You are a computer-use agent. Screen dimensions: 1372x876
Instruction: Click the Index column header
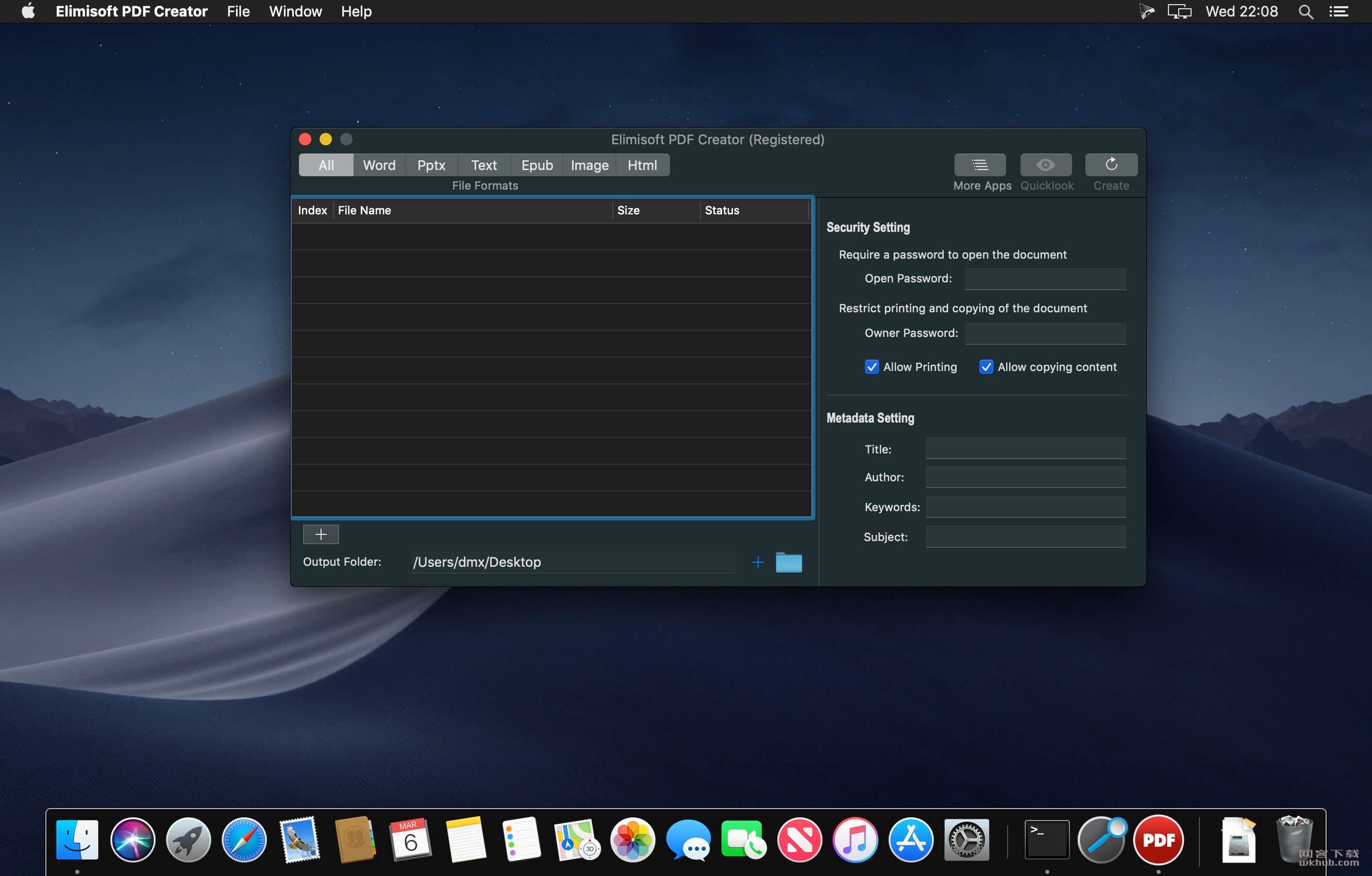312,210
